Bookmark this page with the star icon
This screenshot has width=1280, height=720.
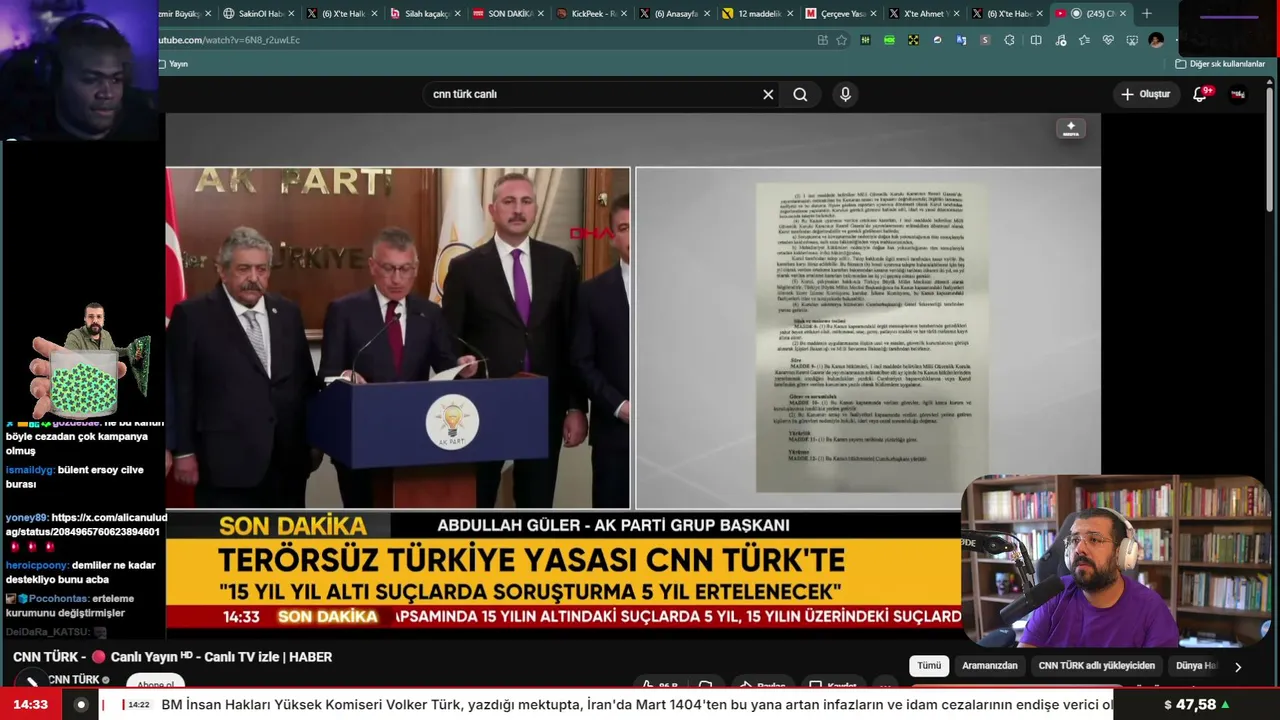tap(841, 40)
